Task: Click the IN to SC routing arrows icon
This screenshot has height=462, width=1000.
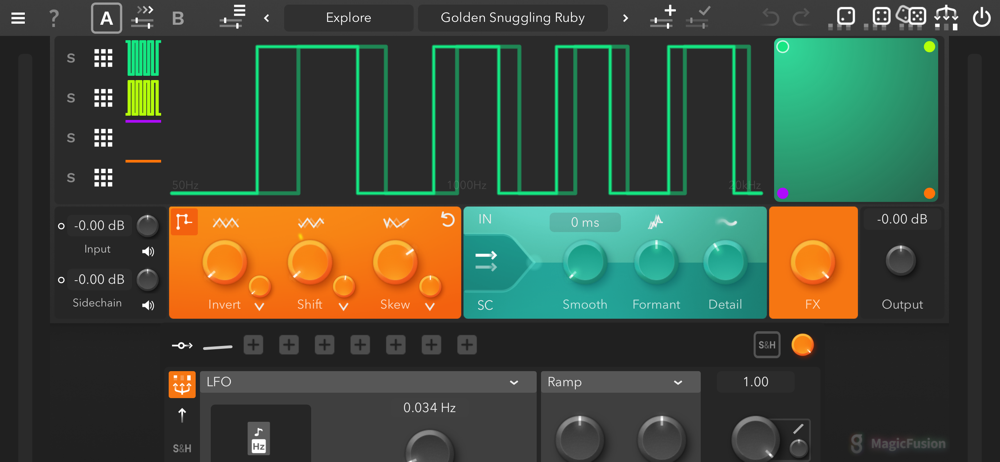Action: click(485, 260)
